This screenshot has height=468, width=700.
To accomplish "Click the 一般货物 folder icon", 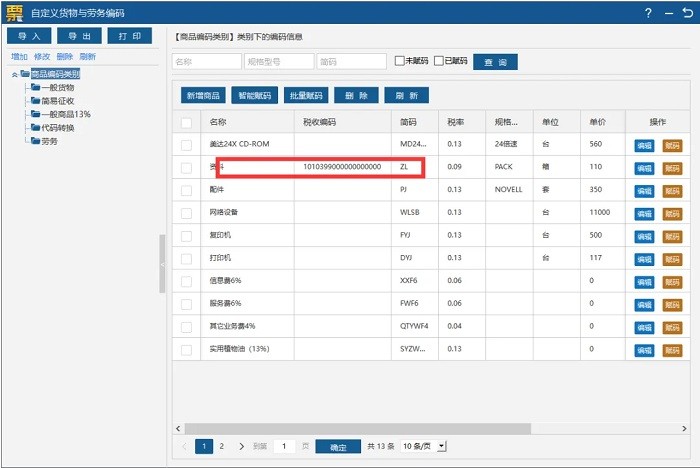I will tap(35, 88).
